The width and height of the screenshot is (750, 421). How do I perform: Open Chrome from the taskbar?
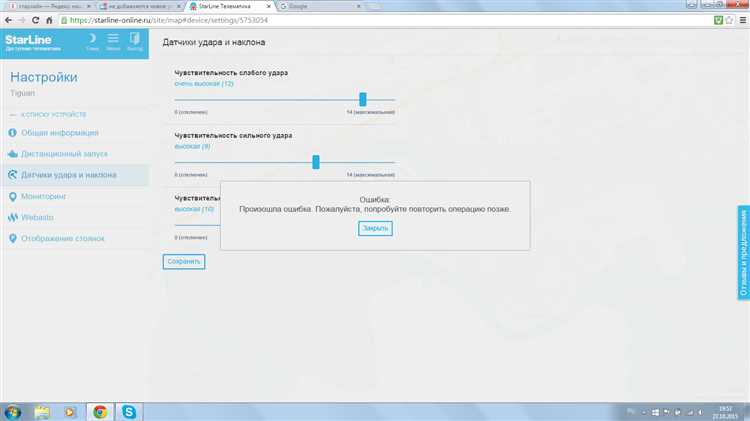pos(100,412)
